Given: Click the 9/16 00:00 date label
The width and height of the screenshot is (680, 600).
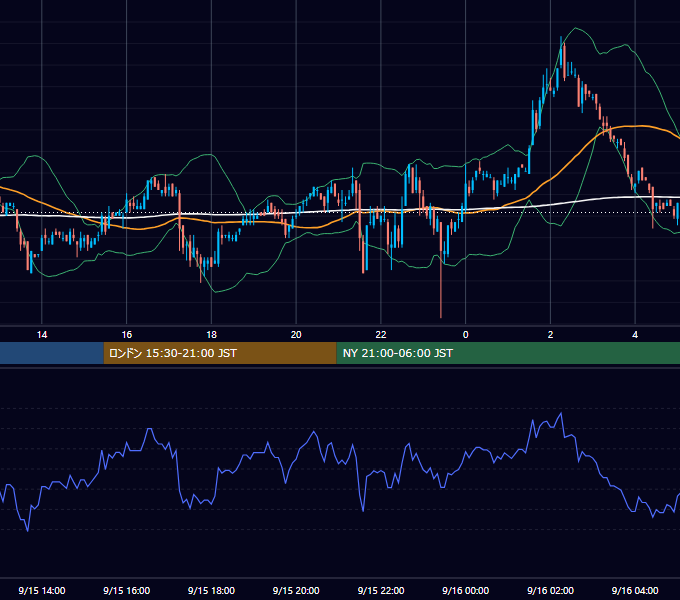Looking at the screenshot, I should (x=465, y=590).
